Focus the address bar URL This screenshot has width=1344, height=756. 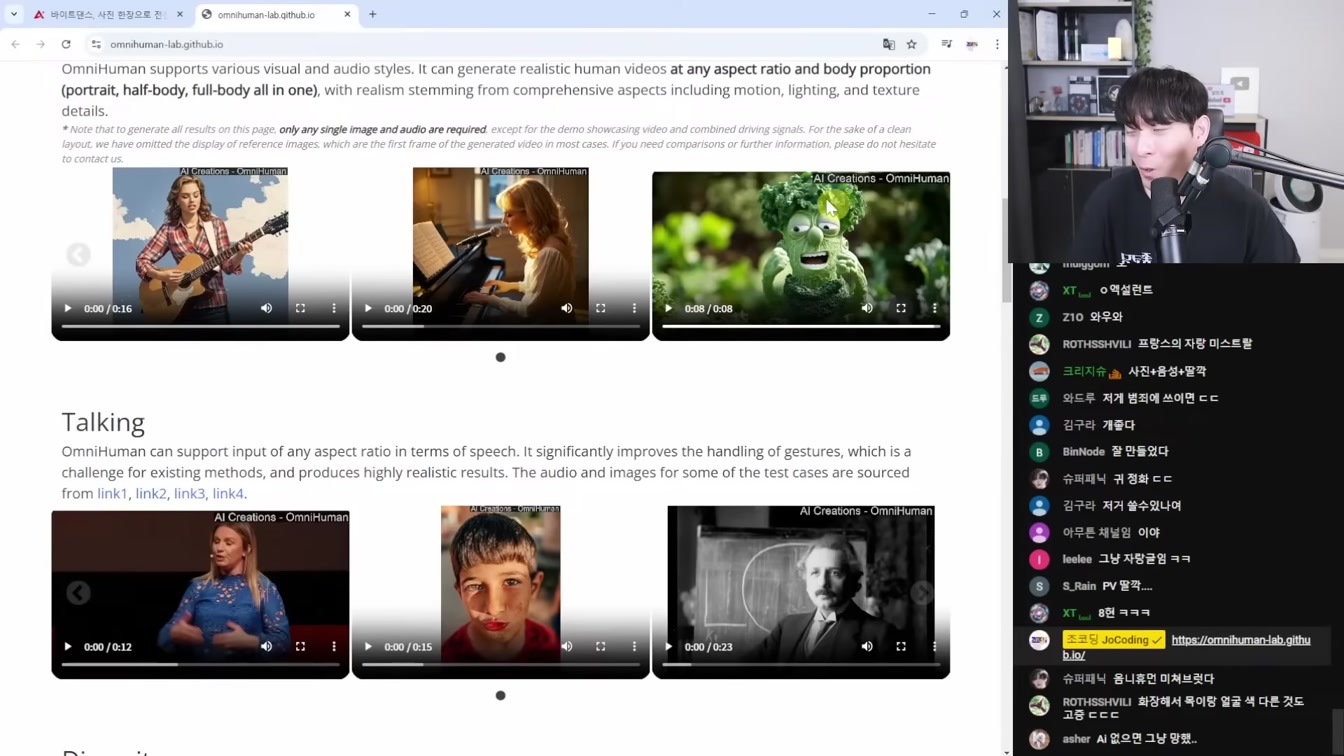pos(167,44)
